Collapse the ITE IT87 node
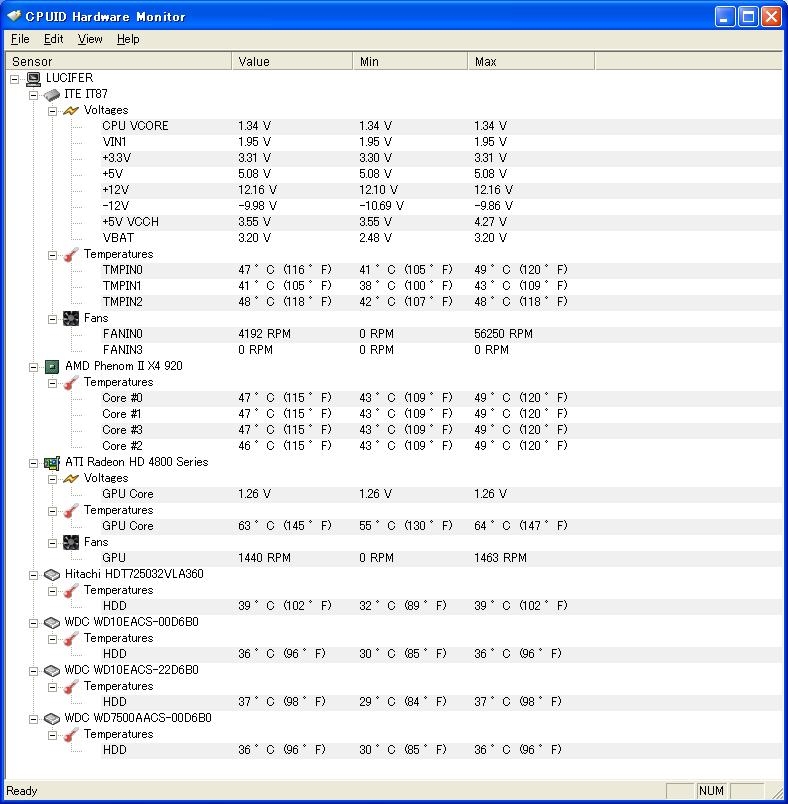 (33, 95)
